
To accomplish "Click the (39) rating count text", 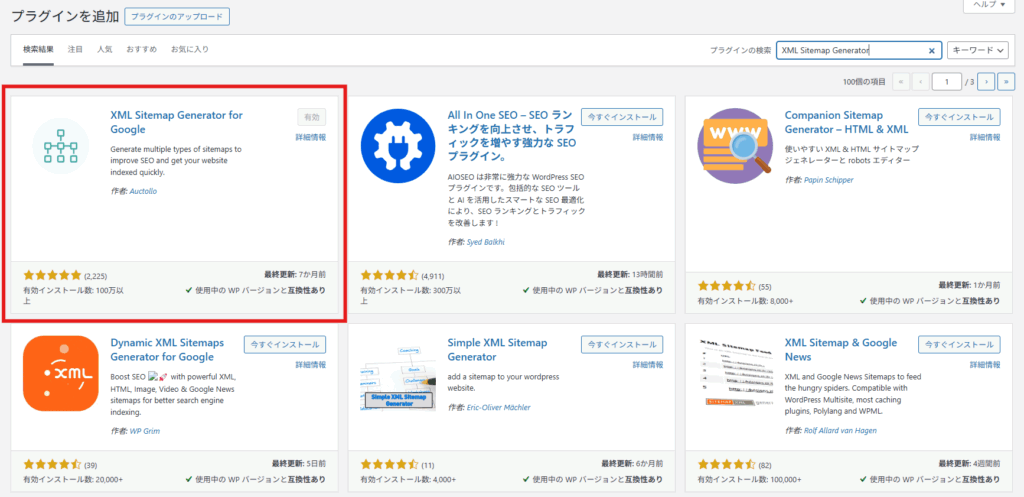I will pyautogui.click(x=91, y=466).
